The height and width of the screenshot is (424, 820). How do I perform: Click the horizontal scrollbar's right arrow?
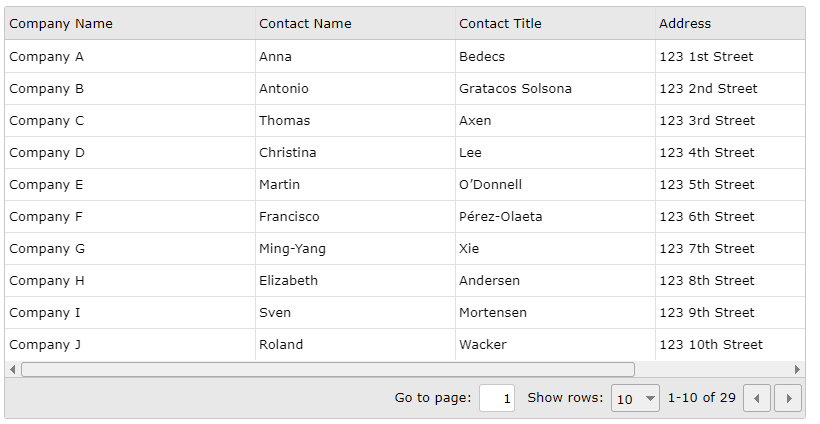[797, 370]
